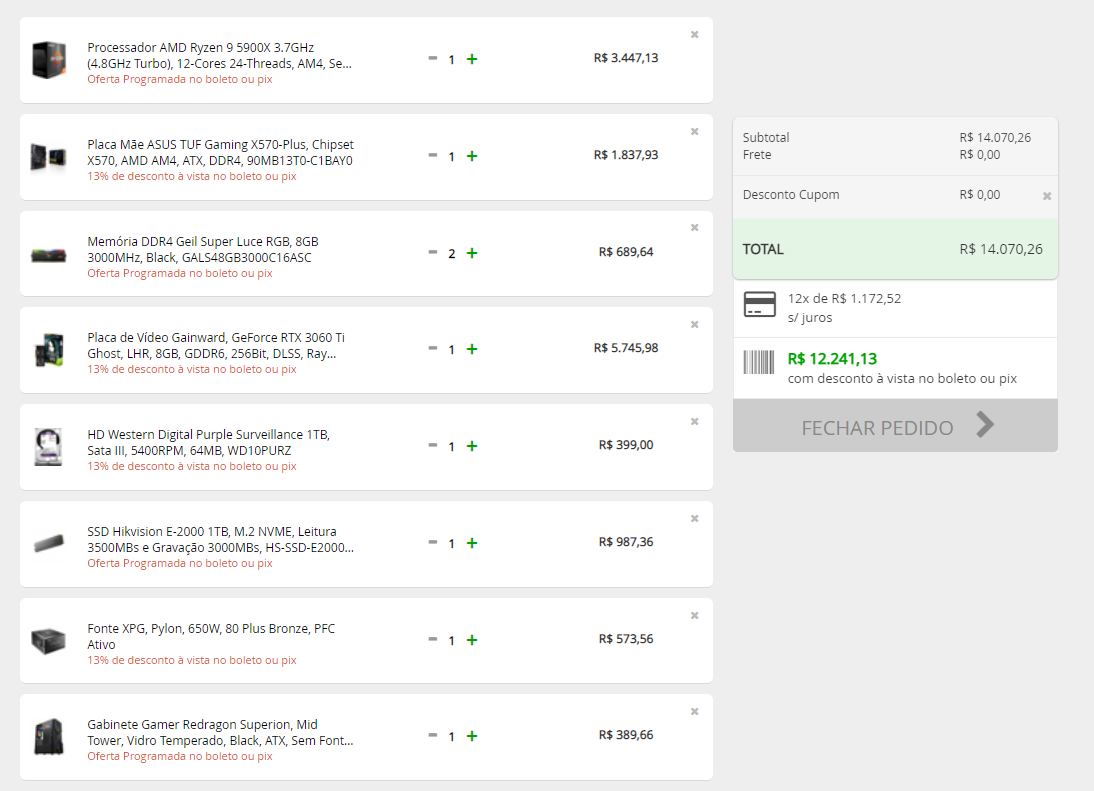Remove Western Digital Purple HD from cart
Screen dimensions: 1094x791
(694, 421)
